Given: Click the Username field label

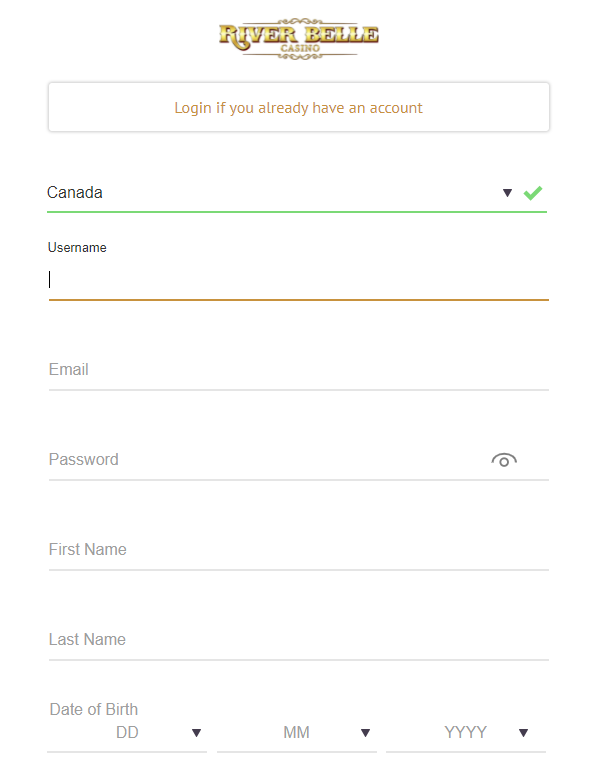Looking at the screenshot, I should click(x=77, y=247).
